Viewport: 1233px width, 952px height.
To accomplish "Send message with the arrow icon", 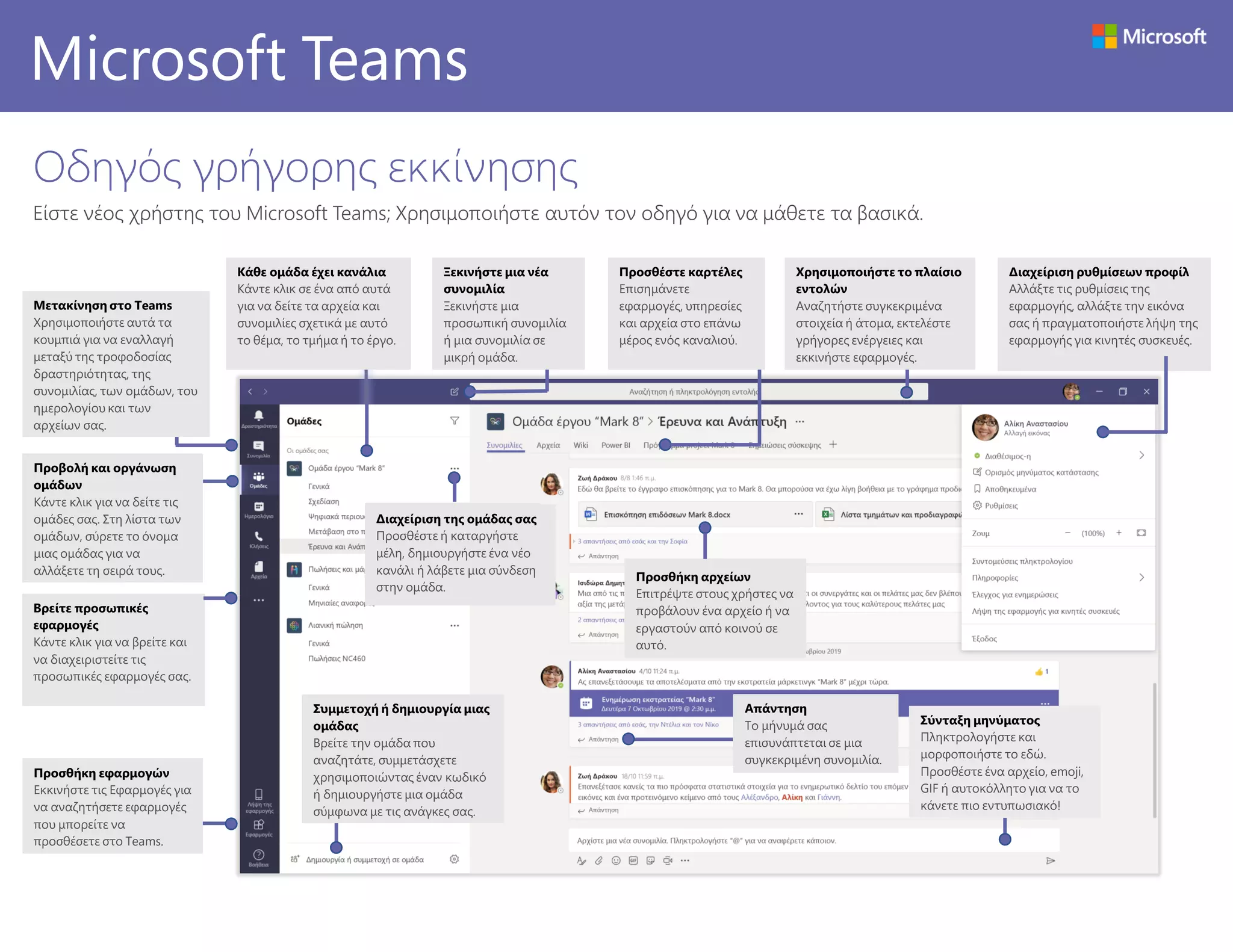I will [x=1051, y=861].
